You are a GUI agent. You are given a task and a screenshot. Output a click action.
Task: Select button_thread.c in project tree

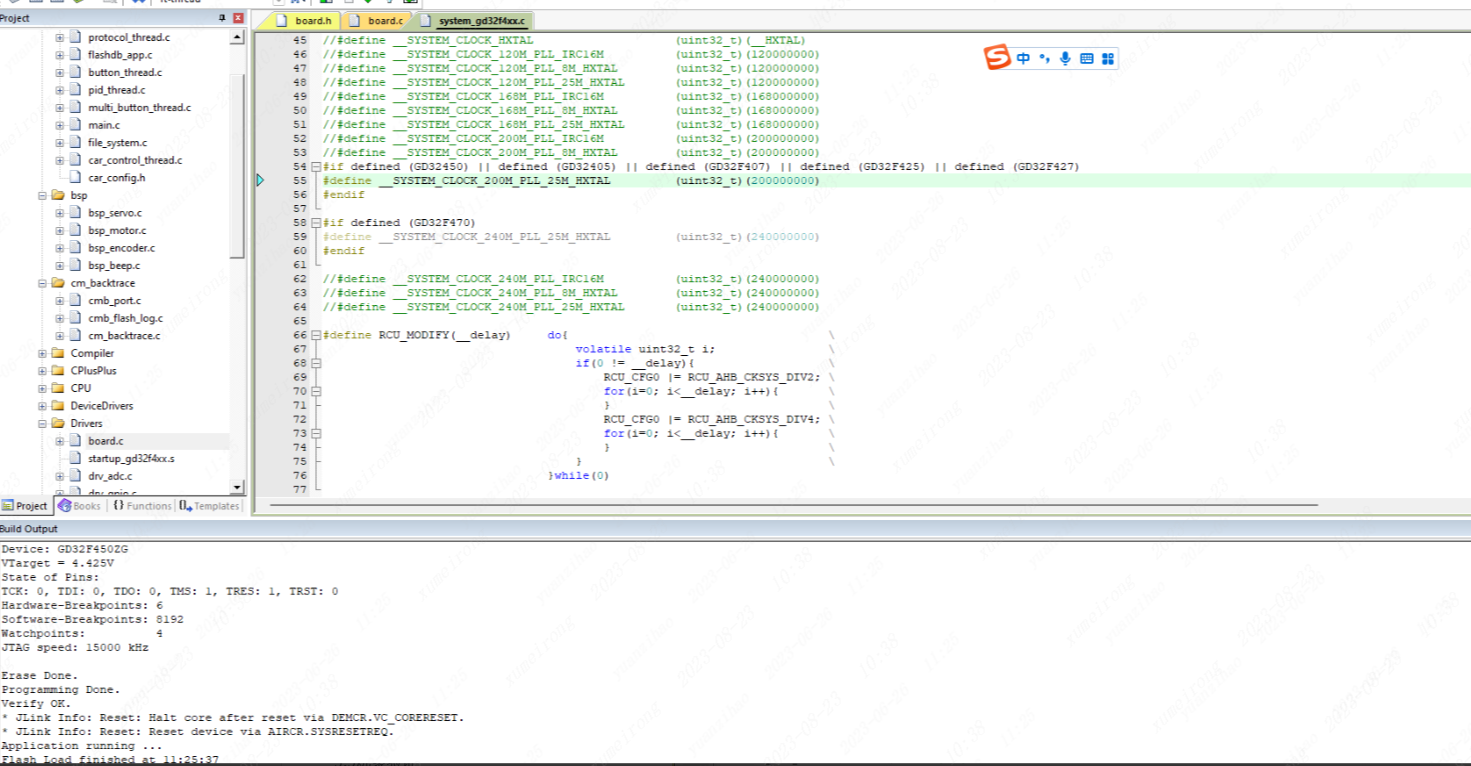pyautogui.click(x=123, y=73)
